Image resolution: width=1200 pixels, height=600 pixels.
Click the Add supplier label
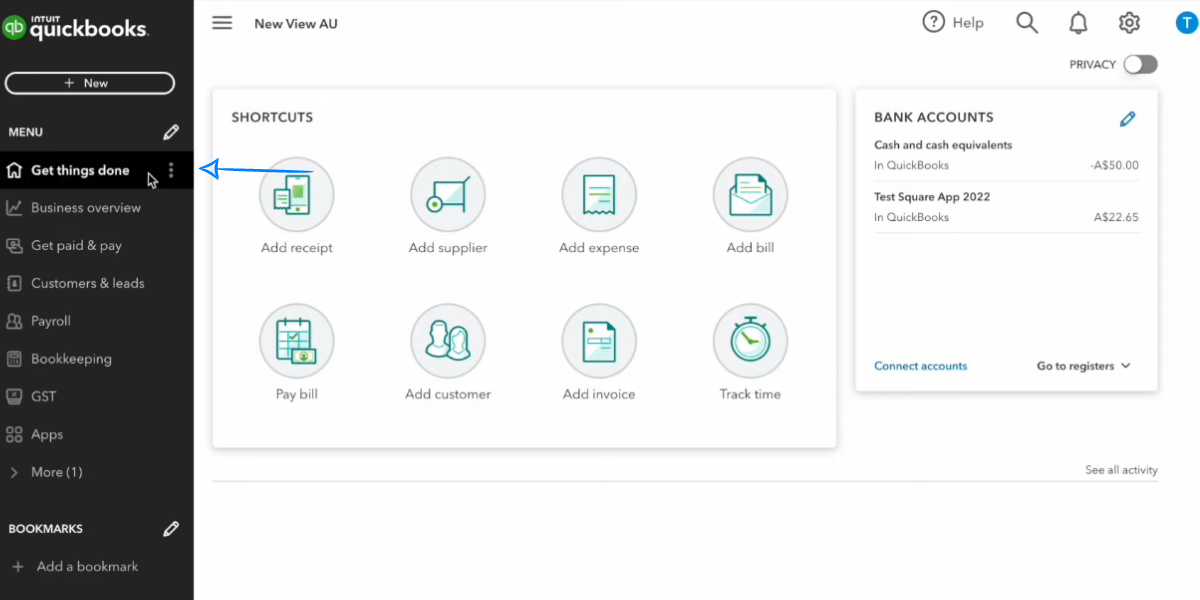pyautogui.click(x=448, y=248)
